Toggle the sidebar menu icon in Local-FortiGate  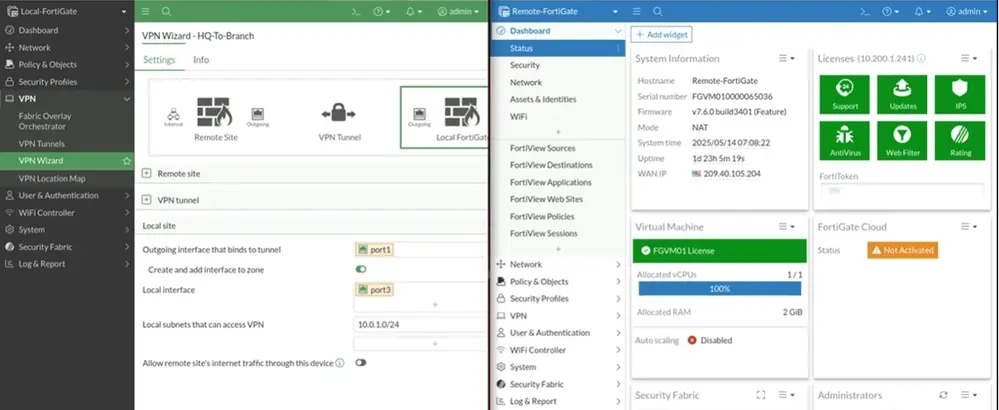point(145,11)
